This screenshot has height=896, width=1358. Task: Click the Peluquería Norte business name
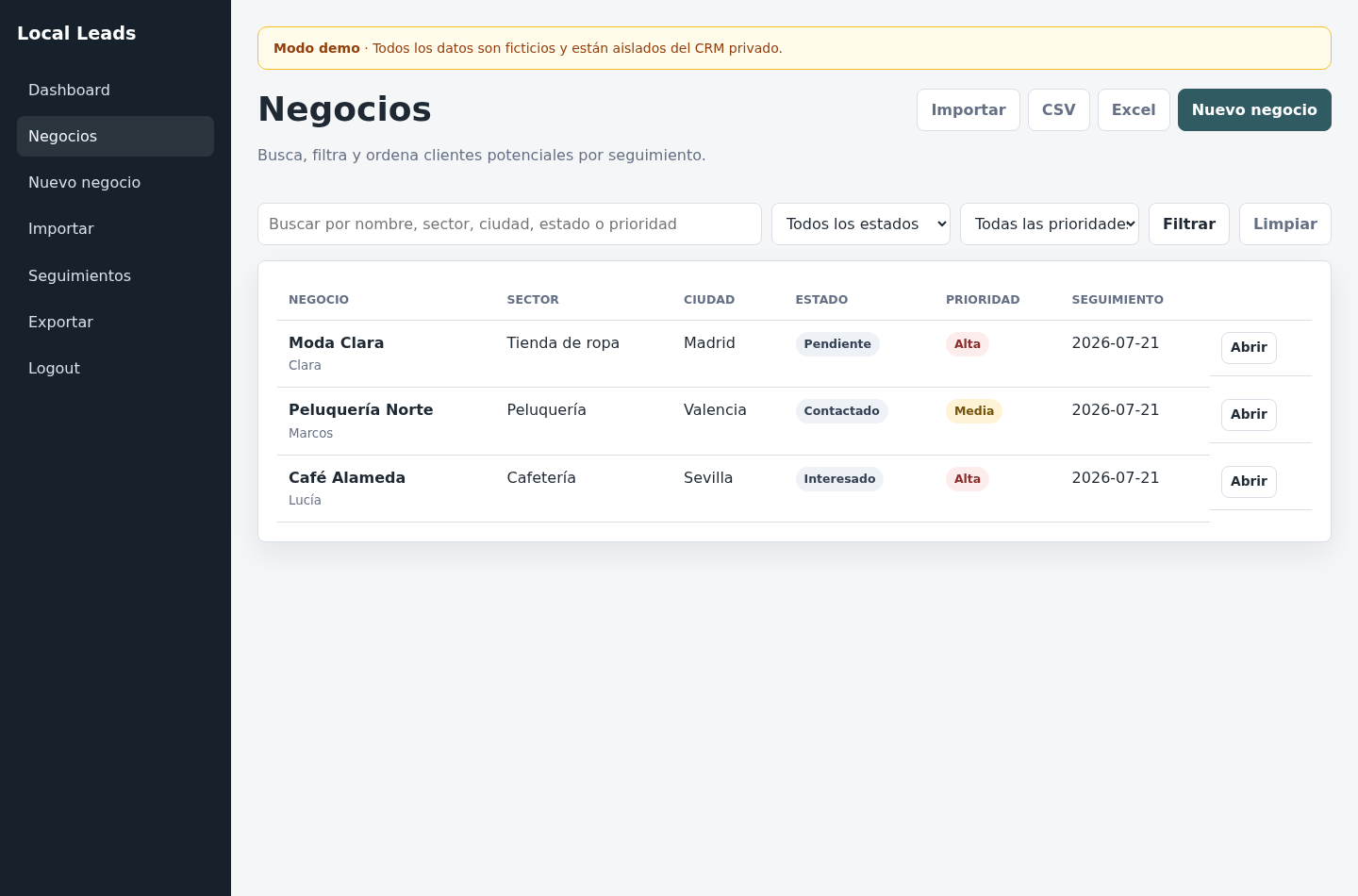(x=361, y=409)
